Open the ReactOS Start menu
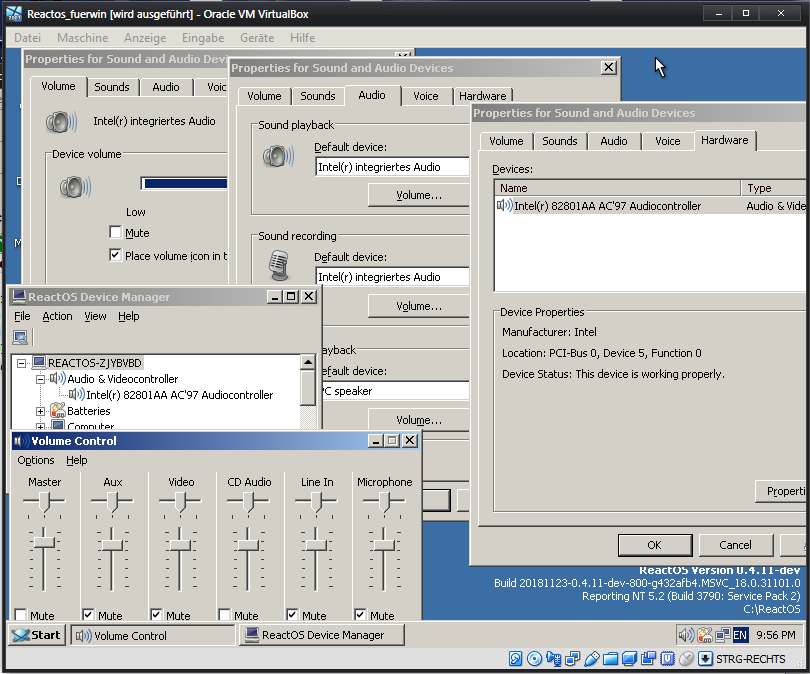The height and width of the screenshot is (674, 810). coord(37,635)
